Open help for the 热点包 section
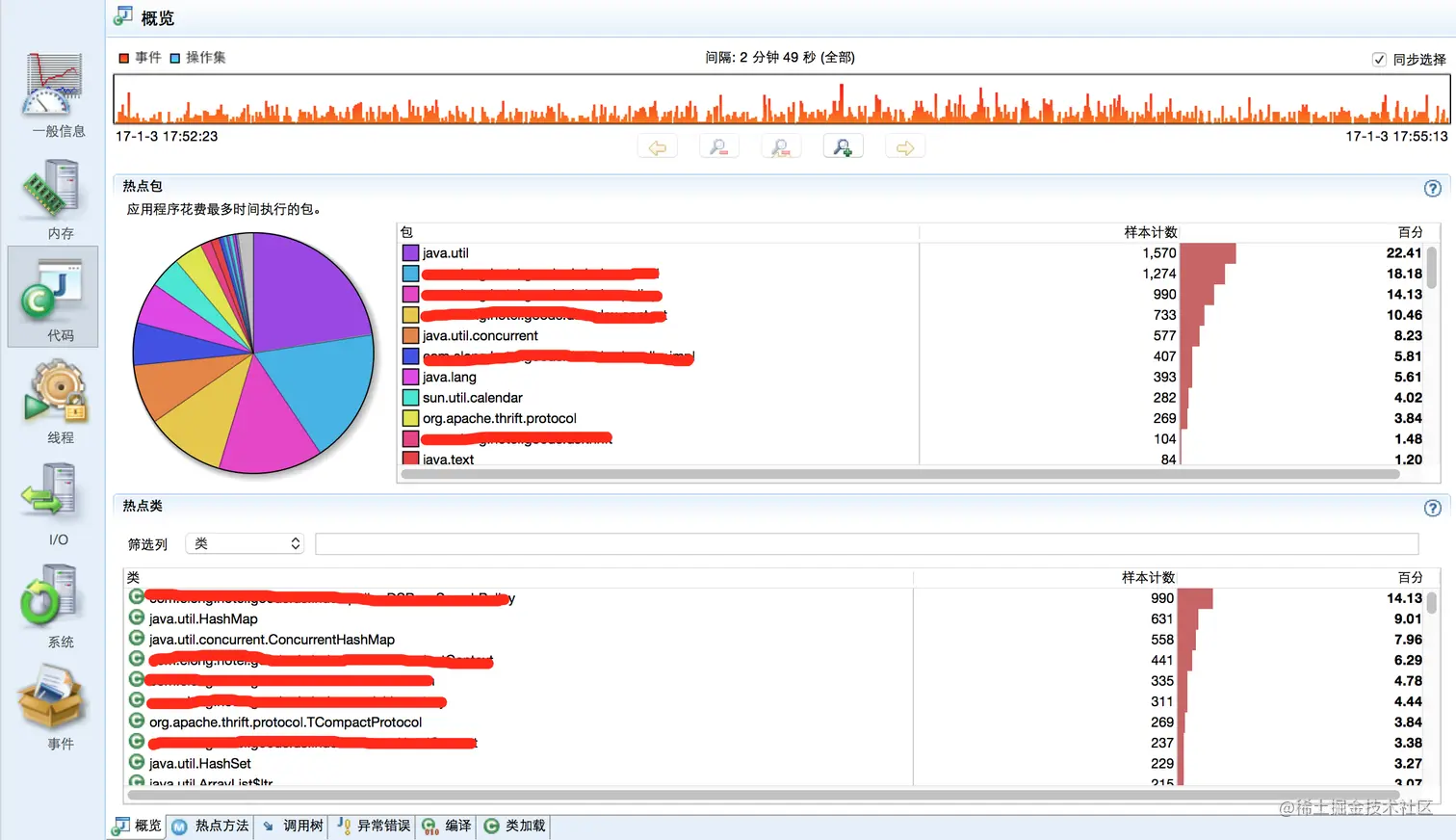Viewport: 1456px width, 840px height. [x=1433, y=189]
